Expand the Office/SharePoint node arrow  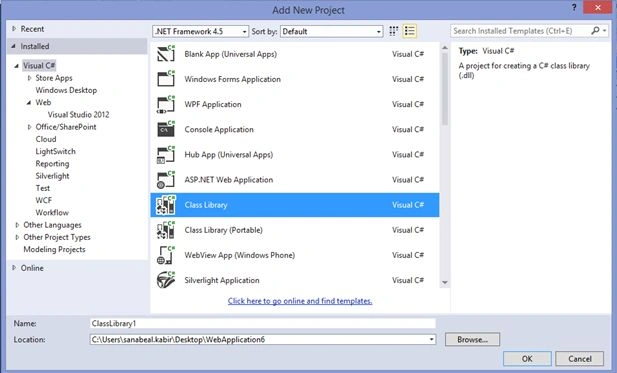coord(29,127)
